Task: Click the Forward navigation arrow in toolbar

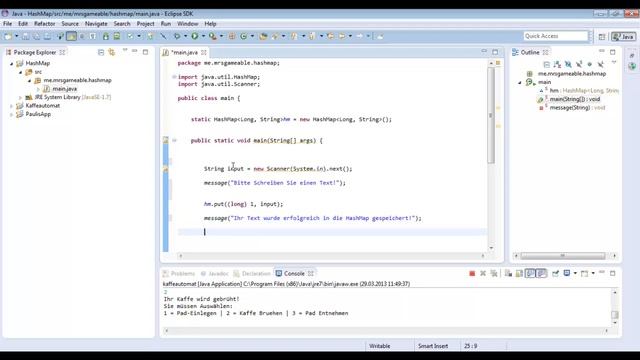Action: [x=360, y=36]
